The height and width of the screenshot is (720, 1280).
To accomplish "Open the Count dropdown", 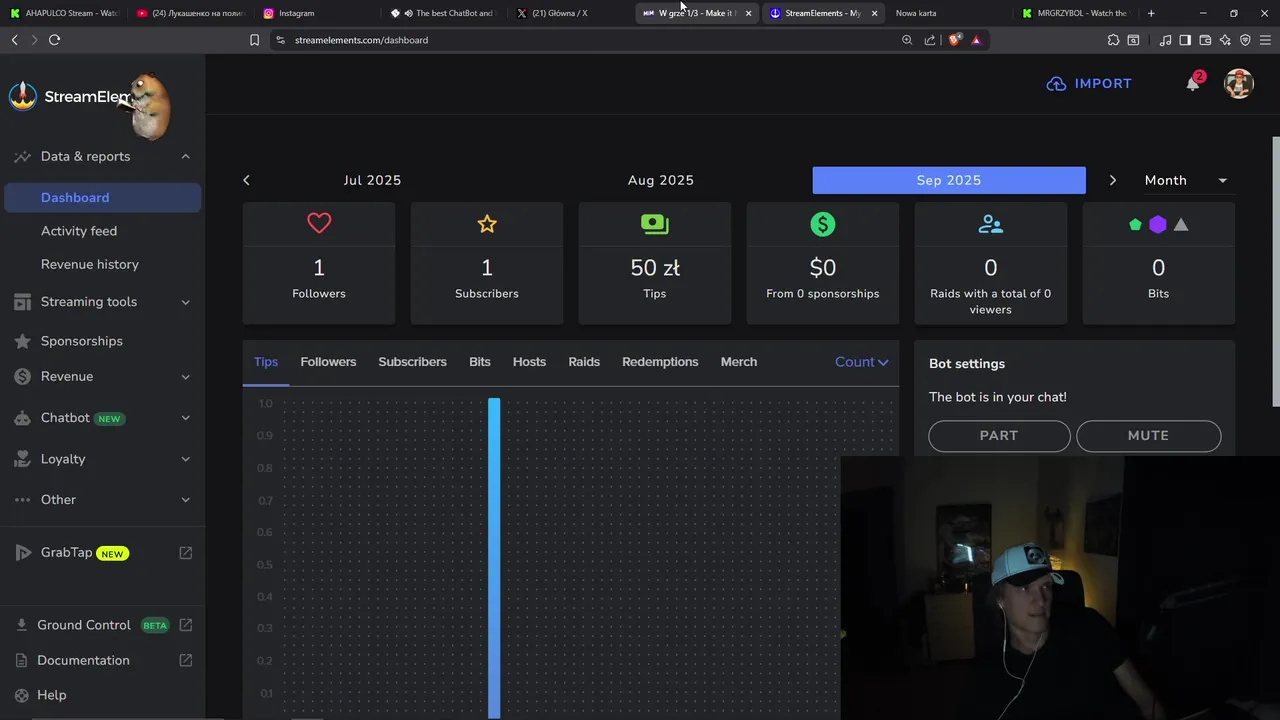I will 862,362.
